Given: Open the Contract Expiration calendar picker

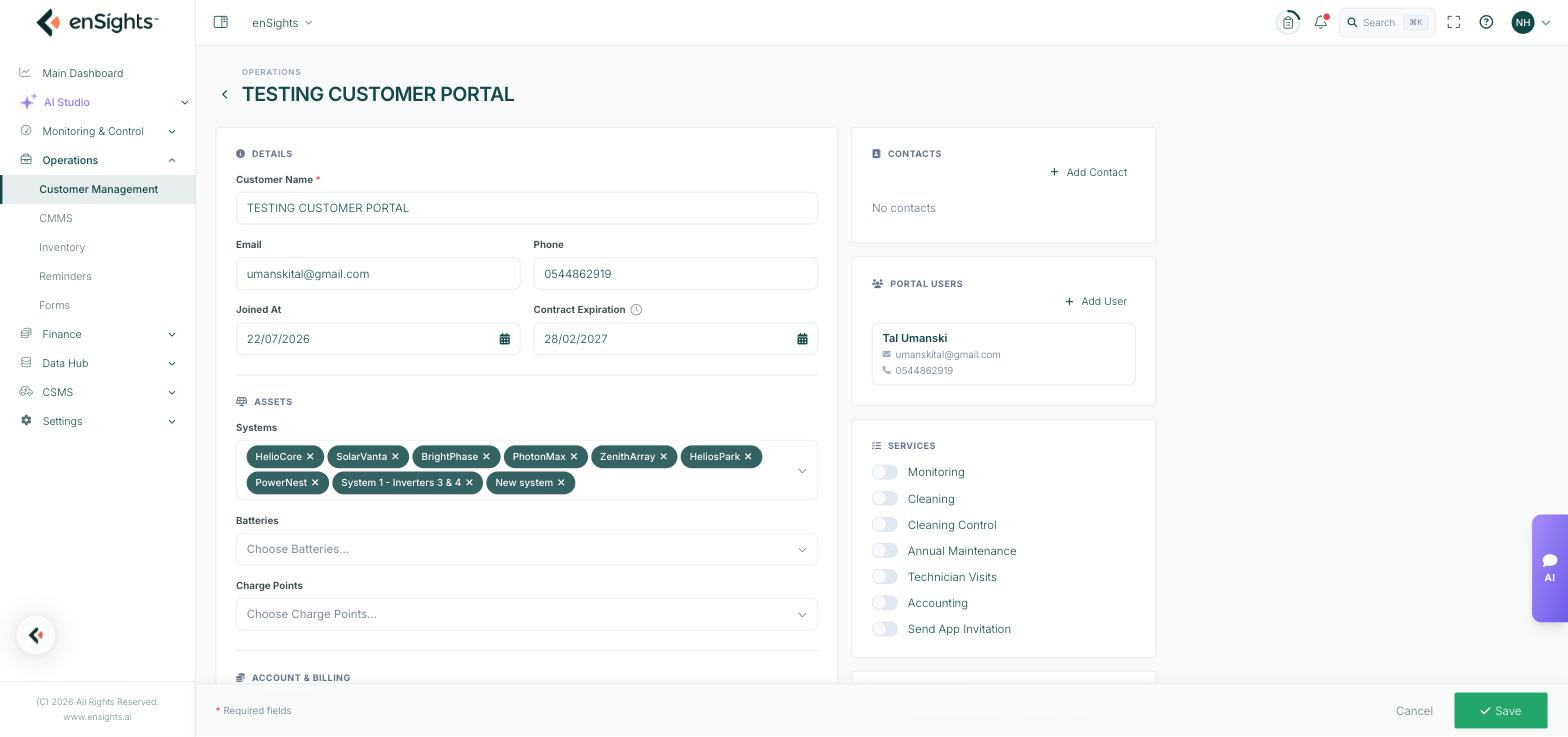Looking at the screenshot, I should tap(802, 339).
